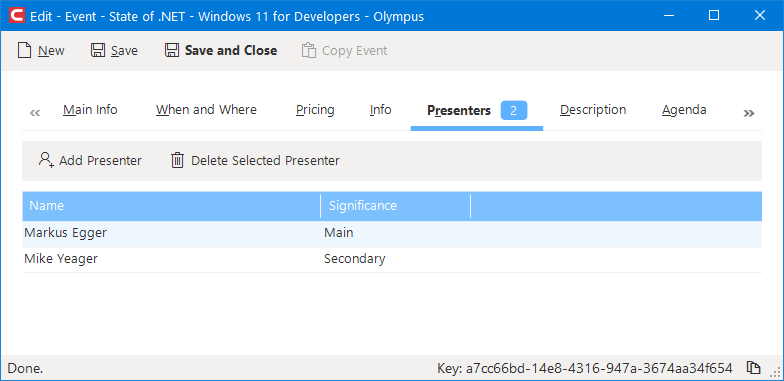Click the red app logo in the title bar
Screen dimensions: 784x381
[x=17, y=16]
